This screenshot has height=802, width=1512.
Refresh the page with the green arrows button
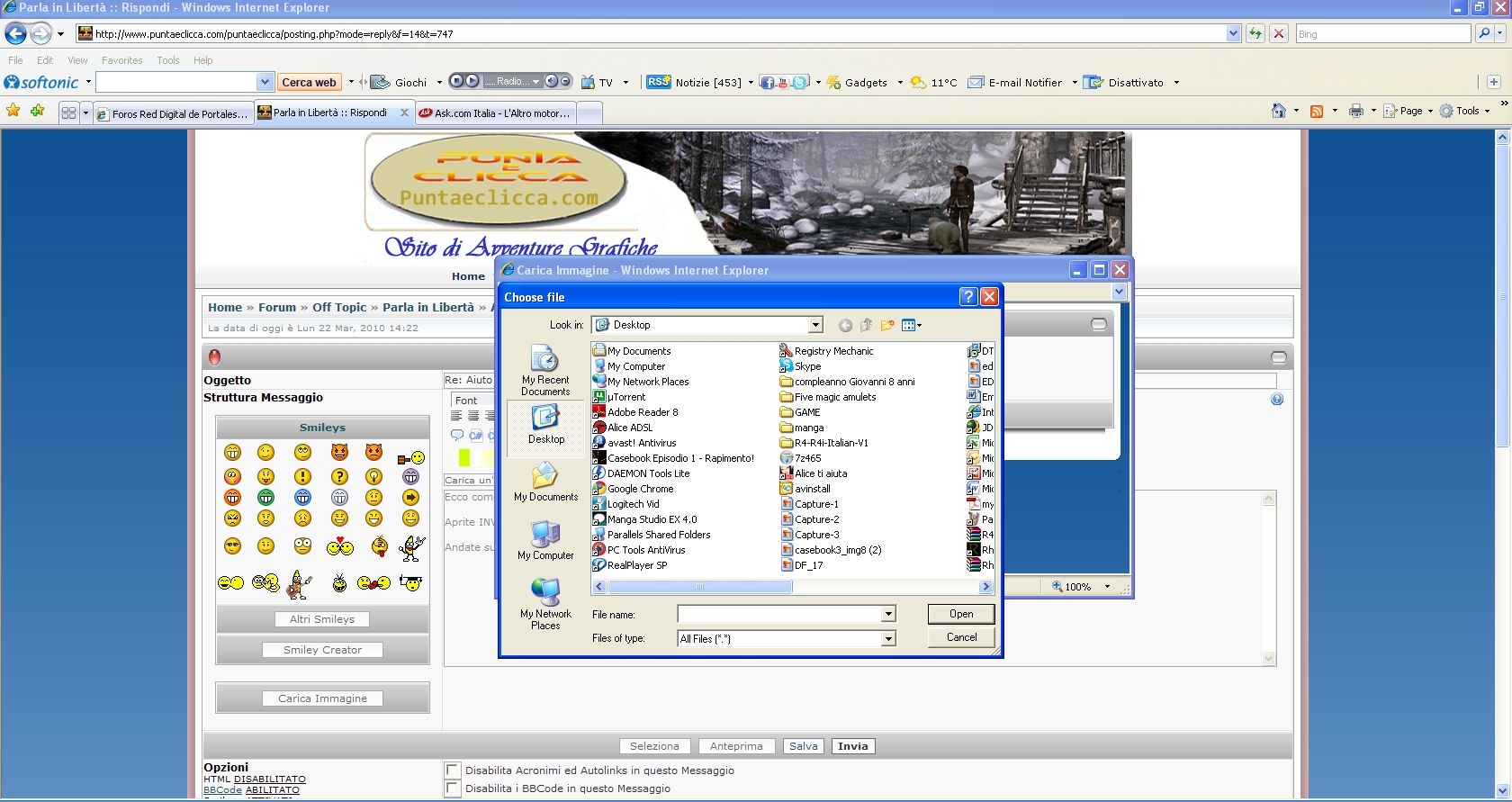(x=1255, y=34)
